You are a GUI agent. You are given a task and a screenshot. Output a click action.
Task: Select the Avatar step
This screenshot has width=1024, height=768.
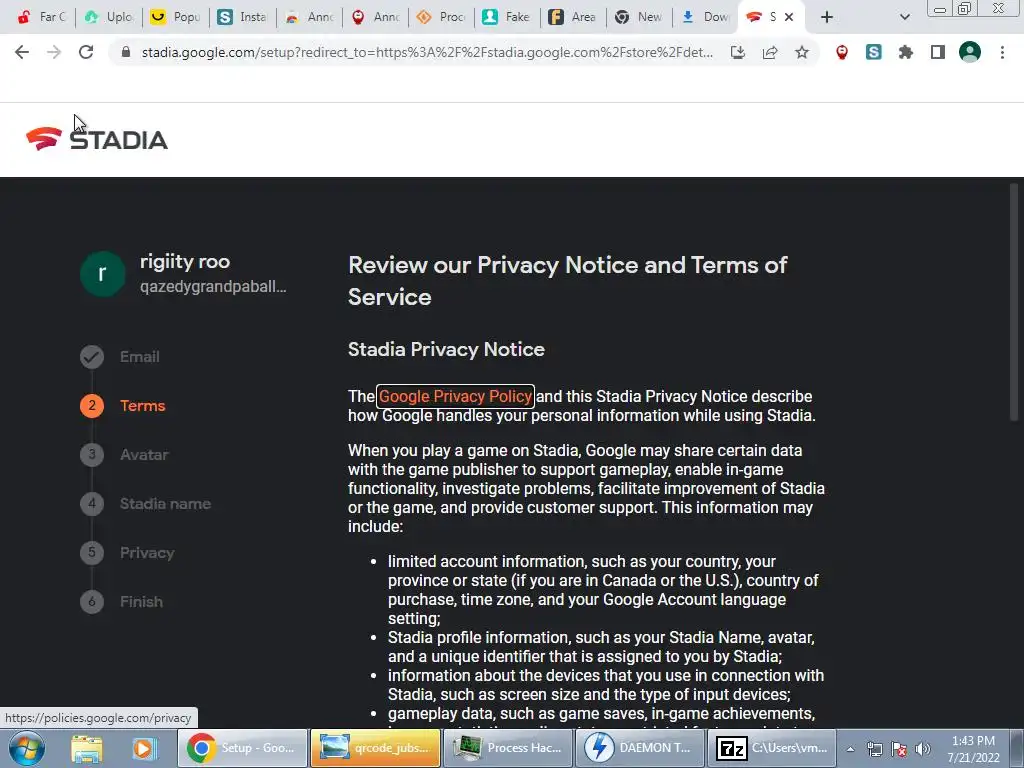124,455
